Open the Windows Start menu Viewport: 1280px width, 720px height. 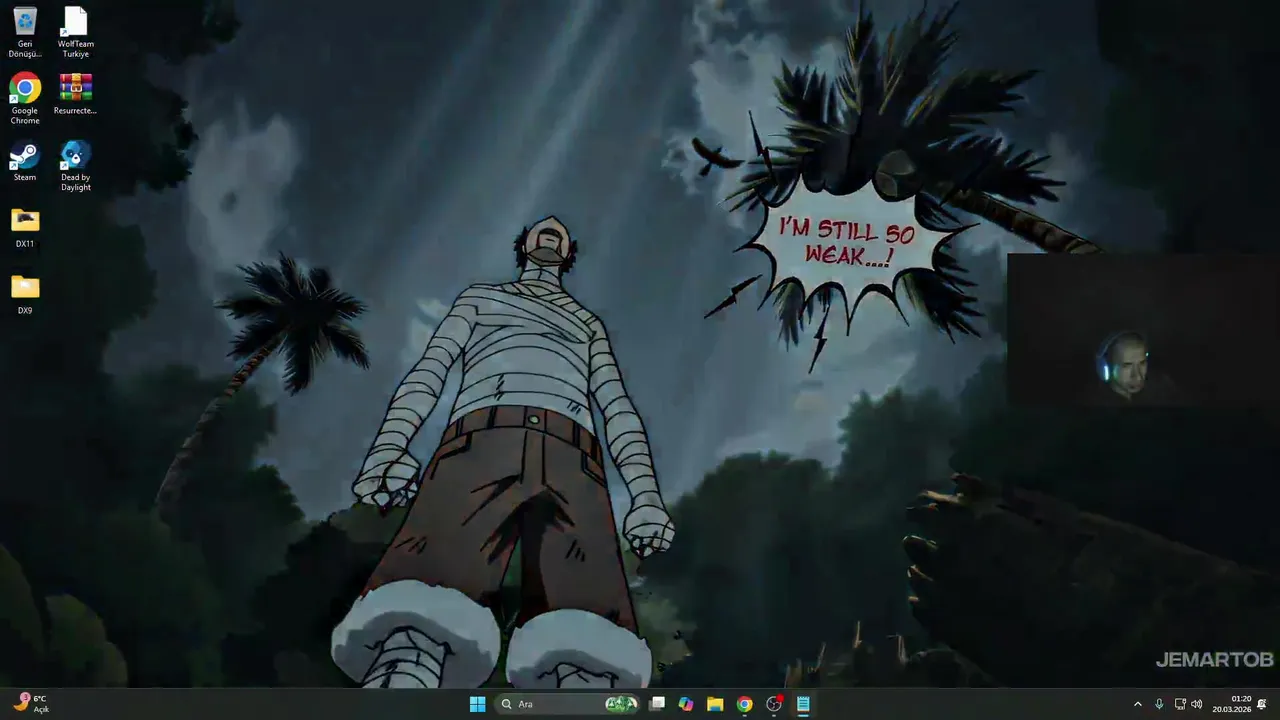pos(477,704)
